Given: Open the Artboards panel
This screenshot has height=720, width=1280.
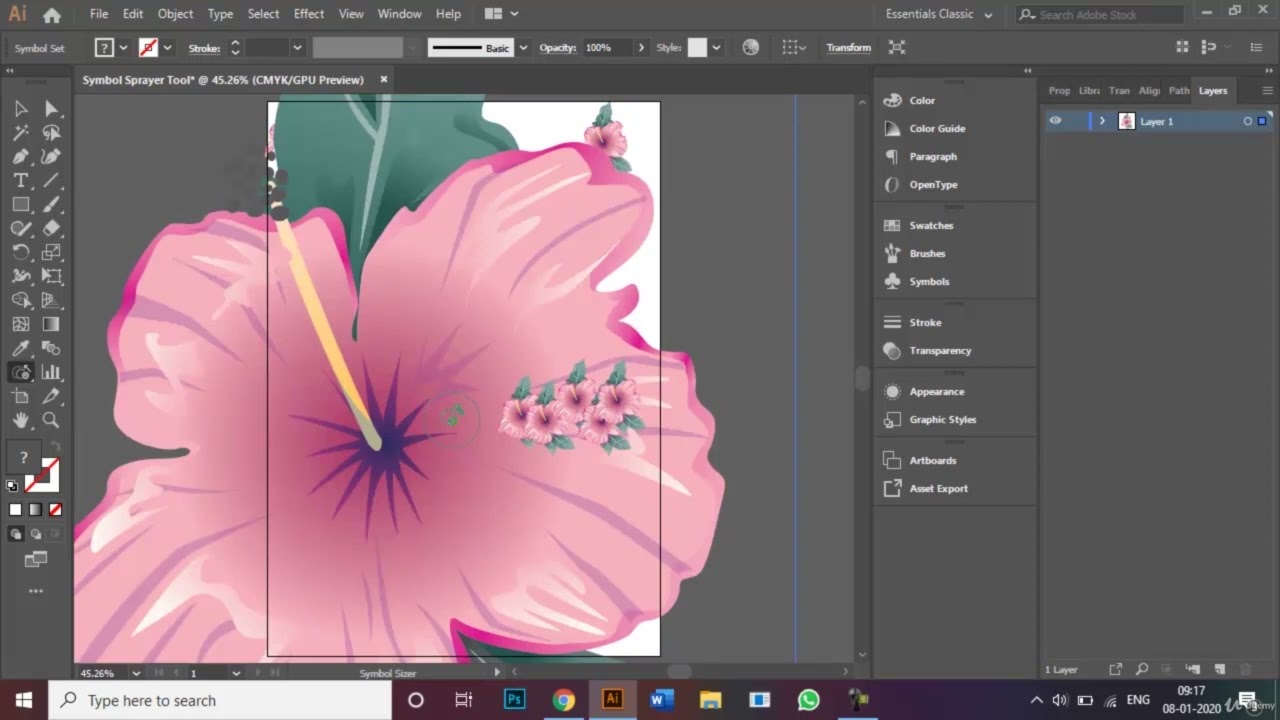Looking at the screenshot, I should click(932, 461).
